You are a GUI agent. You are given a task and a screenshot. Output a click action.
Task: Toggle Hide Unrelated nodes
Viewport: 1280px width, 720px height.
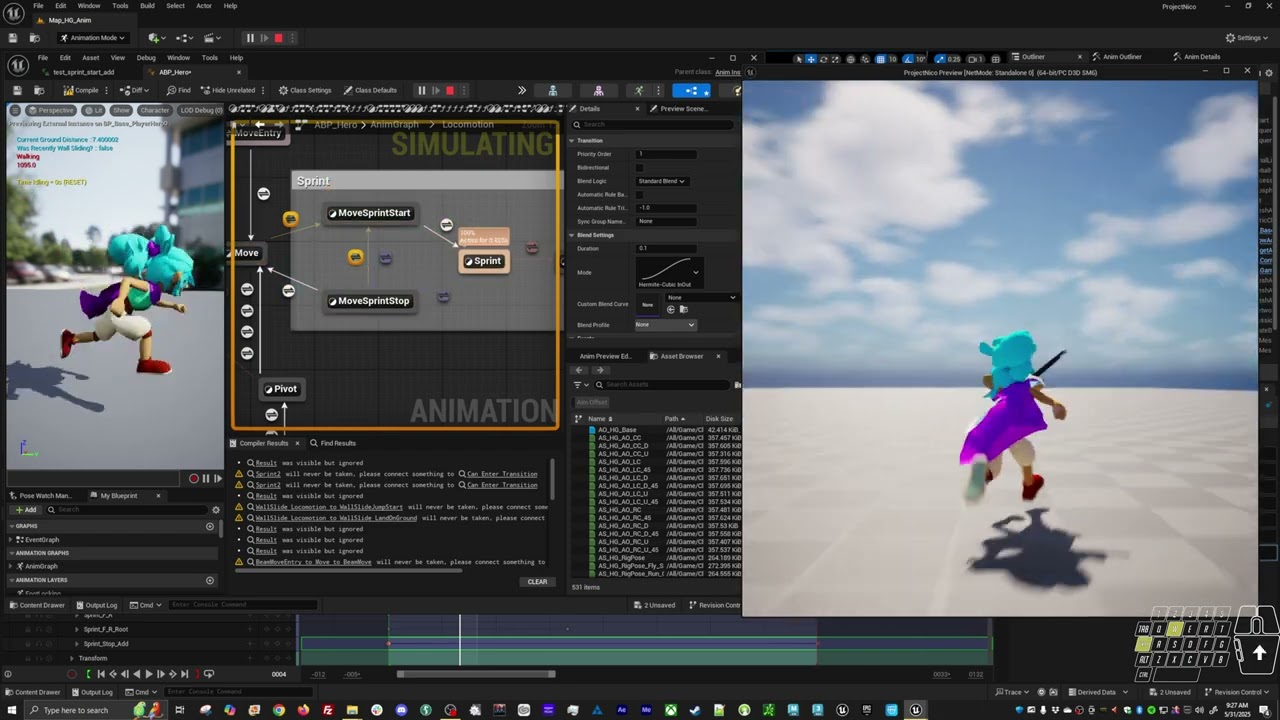[x=227, y=90]
